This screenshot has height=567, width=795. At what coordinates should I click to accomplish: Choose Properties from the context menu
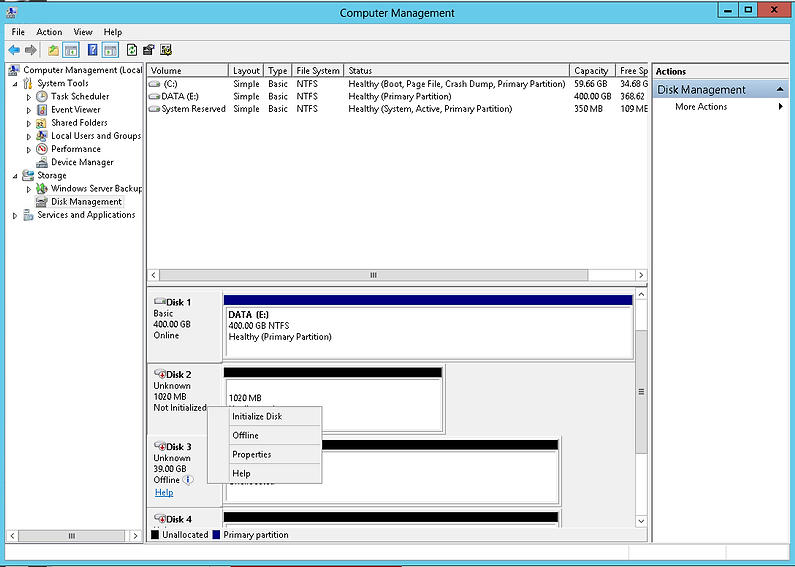pos(265,454)
